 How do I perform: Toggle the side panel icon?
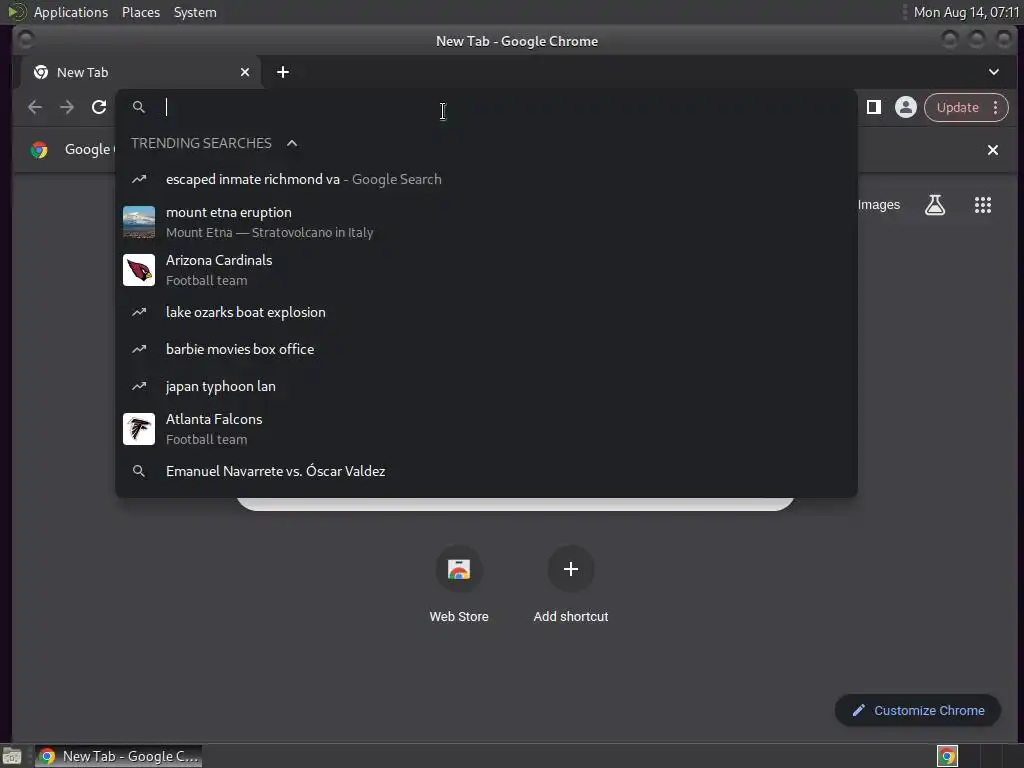tap(873, 107)
